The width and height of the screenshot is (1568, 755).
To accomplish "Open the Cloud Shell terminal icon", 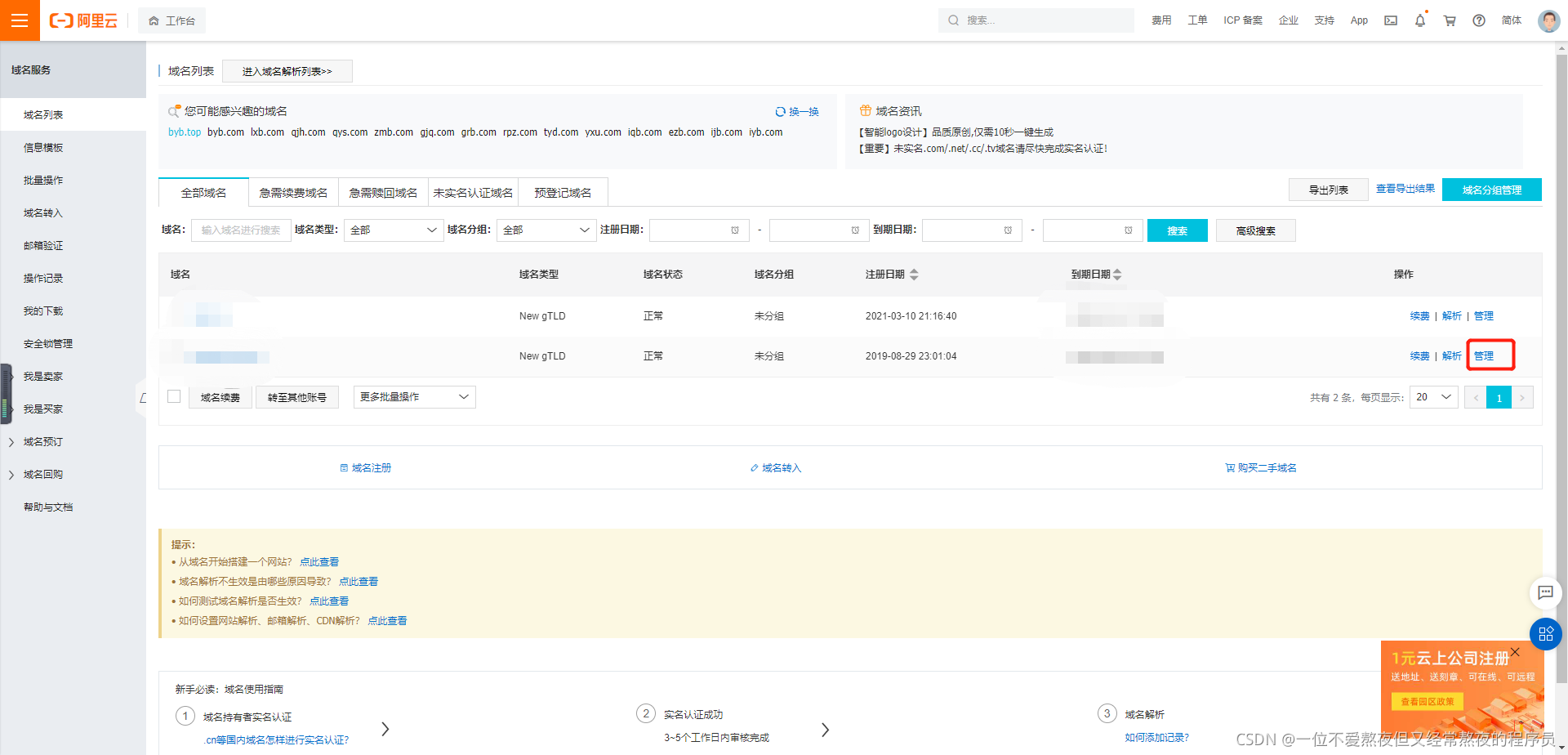I will 1390,20.
